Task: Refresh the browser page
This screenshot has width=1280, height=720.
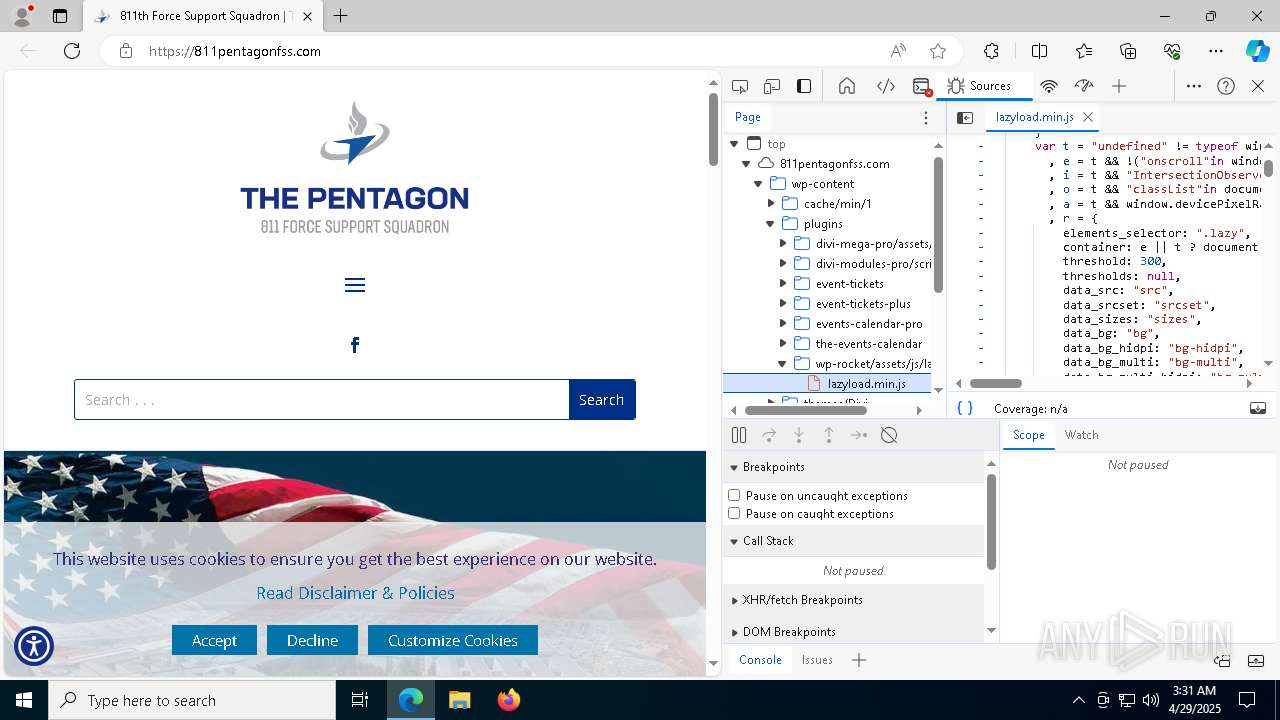Action: point(72,51)
